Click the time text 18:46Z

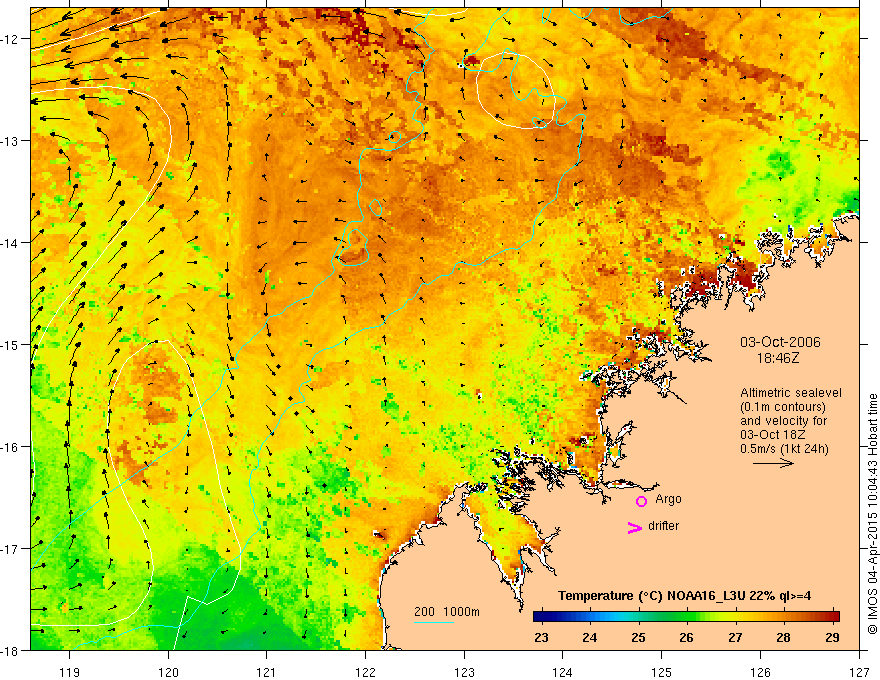pos(778,357)
